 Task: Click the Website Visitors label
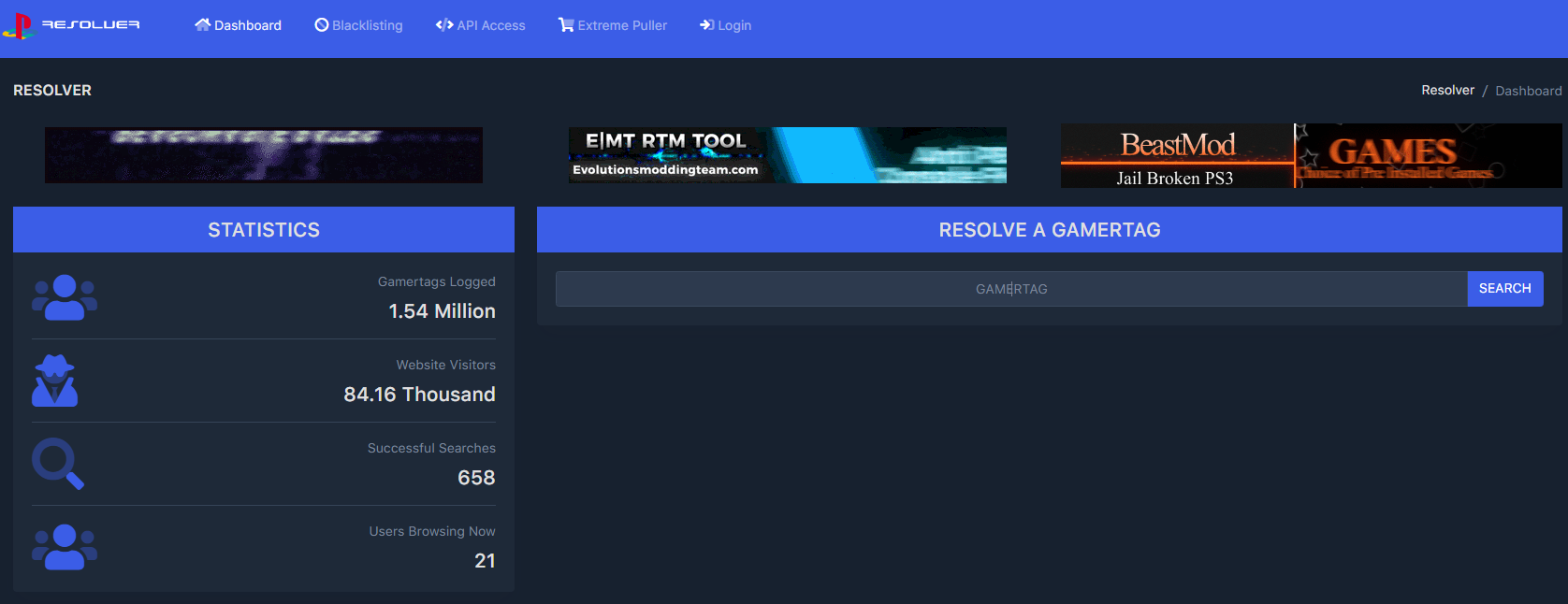[x=446, y=365]
